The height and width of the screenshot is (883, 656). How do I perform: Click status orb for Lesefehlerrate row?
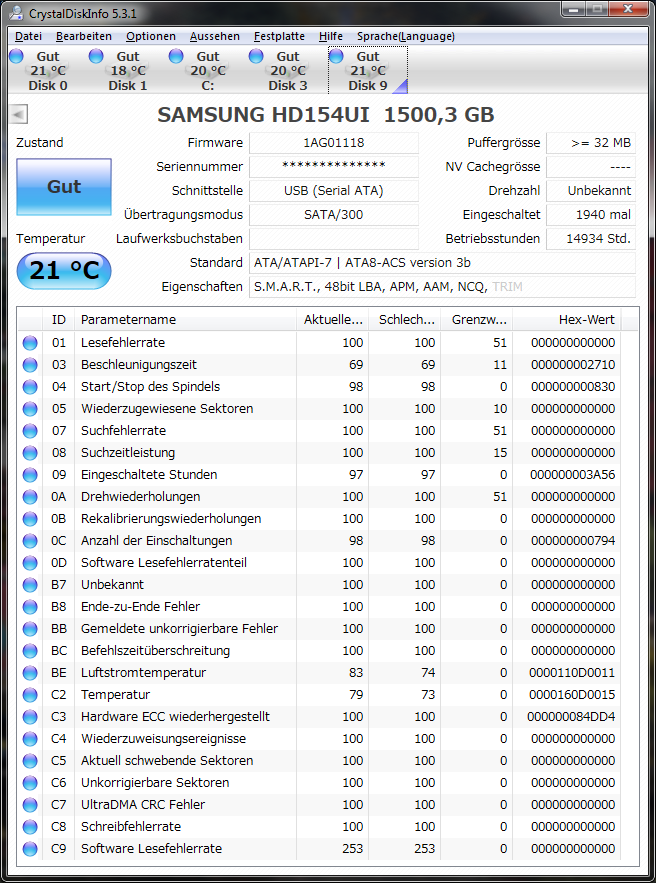pyautogui.click(x=30, y=343)
